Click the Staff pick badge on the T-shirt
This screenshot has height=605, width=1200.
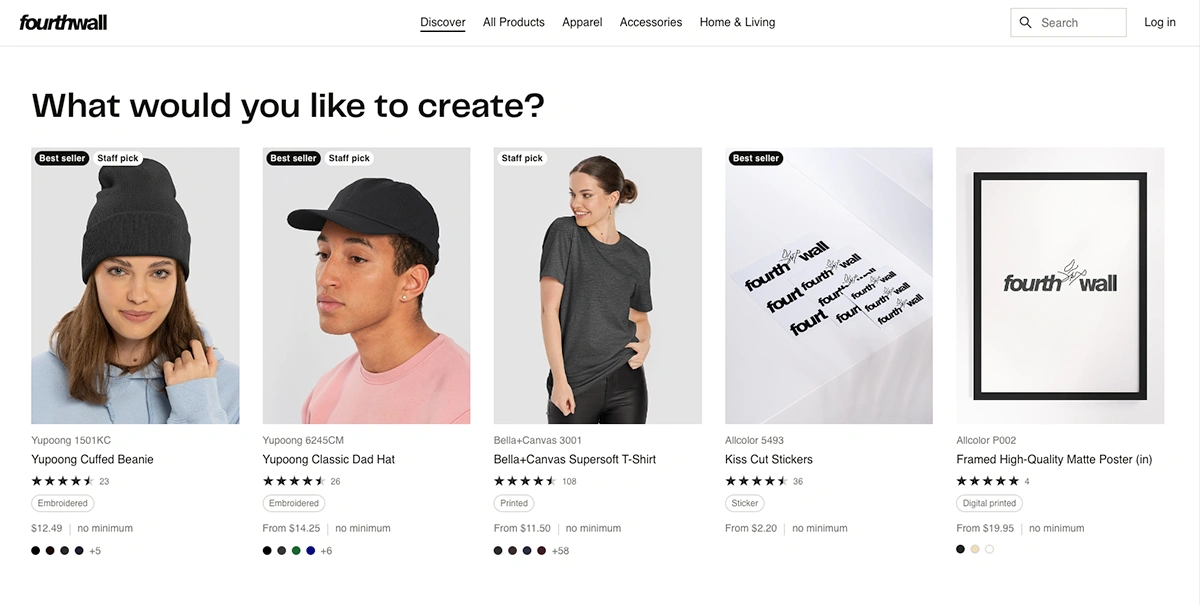[x=522, y=158]
